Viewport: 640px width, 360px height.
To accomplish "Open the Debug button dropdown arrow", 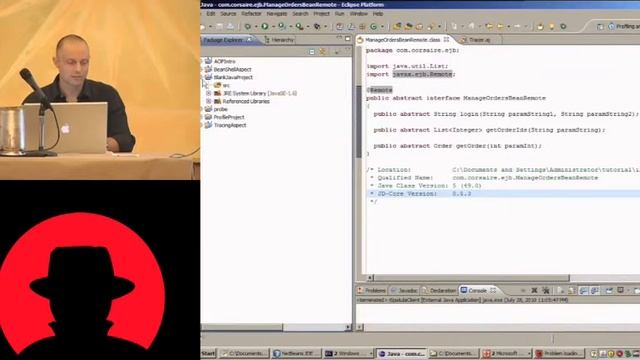I will (255, 27).
